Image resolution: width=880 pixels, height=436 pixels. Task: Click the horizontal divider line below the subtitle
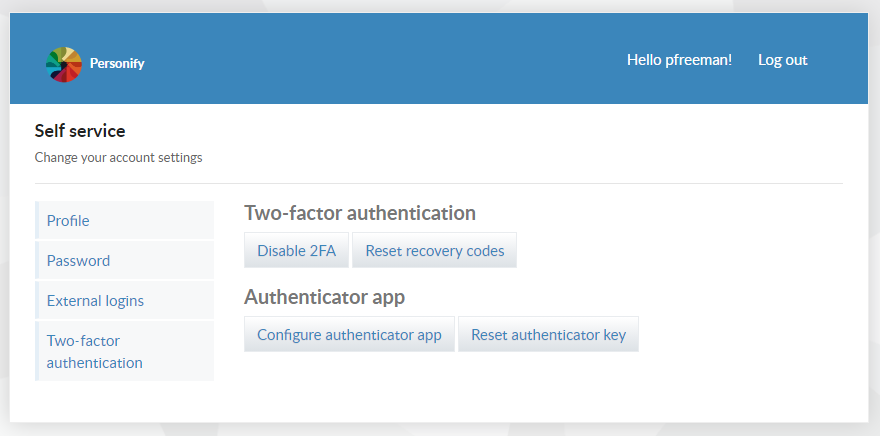click(439, 183)
